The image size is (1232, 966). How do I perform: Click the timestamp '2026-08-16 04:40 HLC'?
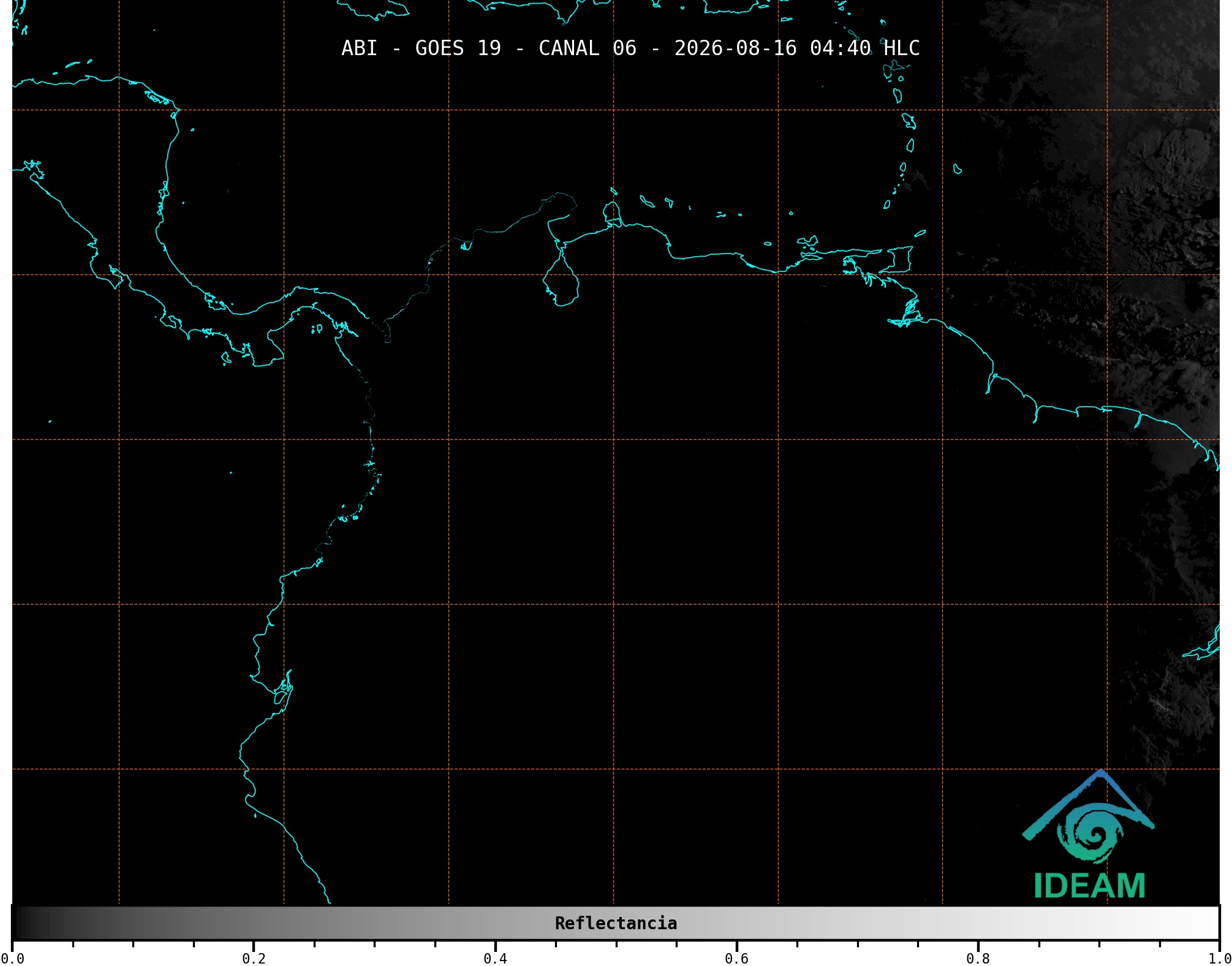point(797,48)
